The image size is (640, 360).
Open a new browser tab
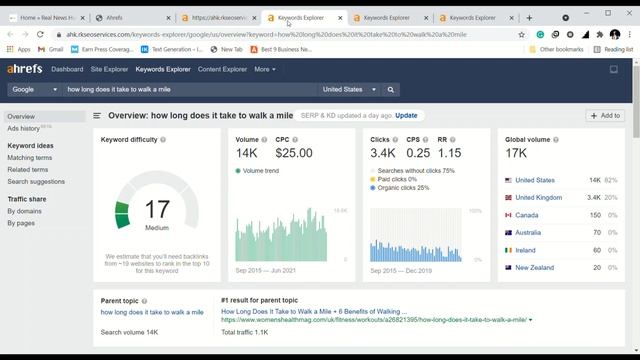pyautogui.click(x=529, y=18)
